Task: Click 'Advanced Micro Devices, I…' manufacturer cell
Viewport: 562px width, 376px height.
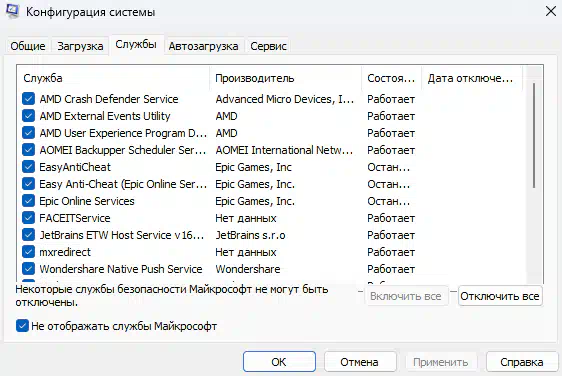Action: (x=285, y=99)
